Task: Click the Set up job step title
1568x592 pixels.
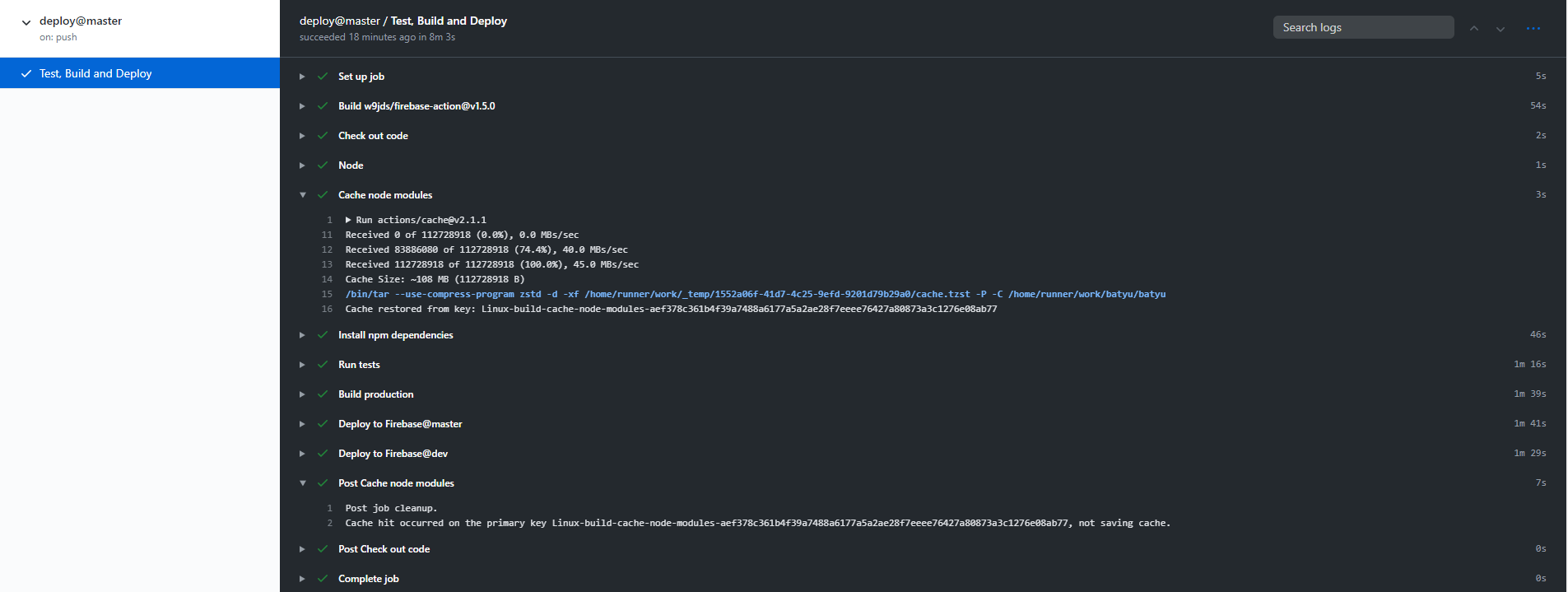Action: click(x=361, y=77)
